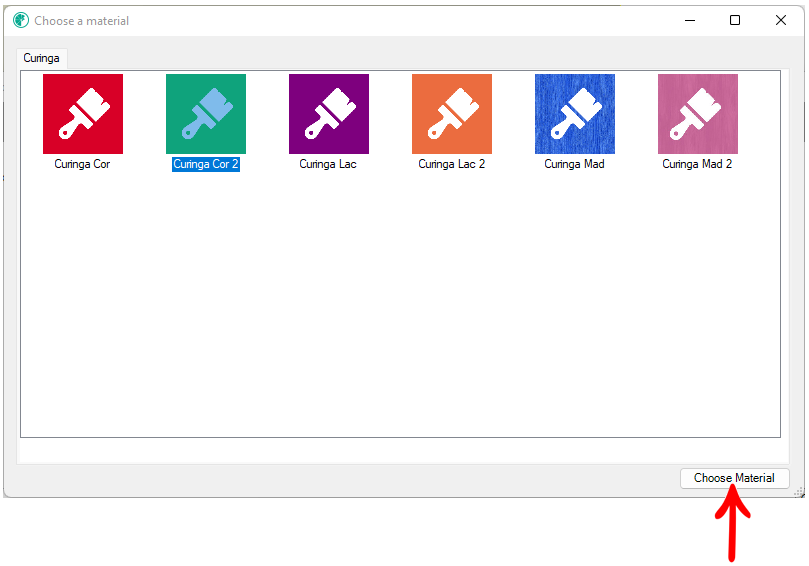Viewport: 809px width, 566px height.
Task: Click the "Curinga Mad 2" label text
Action: tap(697, 164)
